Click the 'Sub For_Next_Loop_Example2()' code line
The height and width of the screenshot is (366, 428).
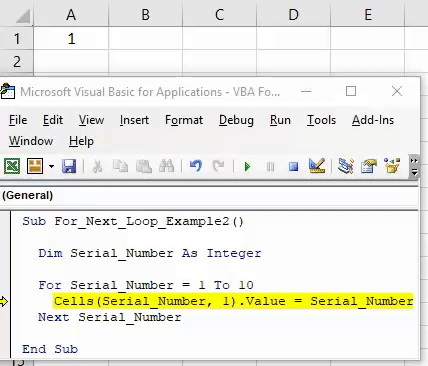(133, 221)
